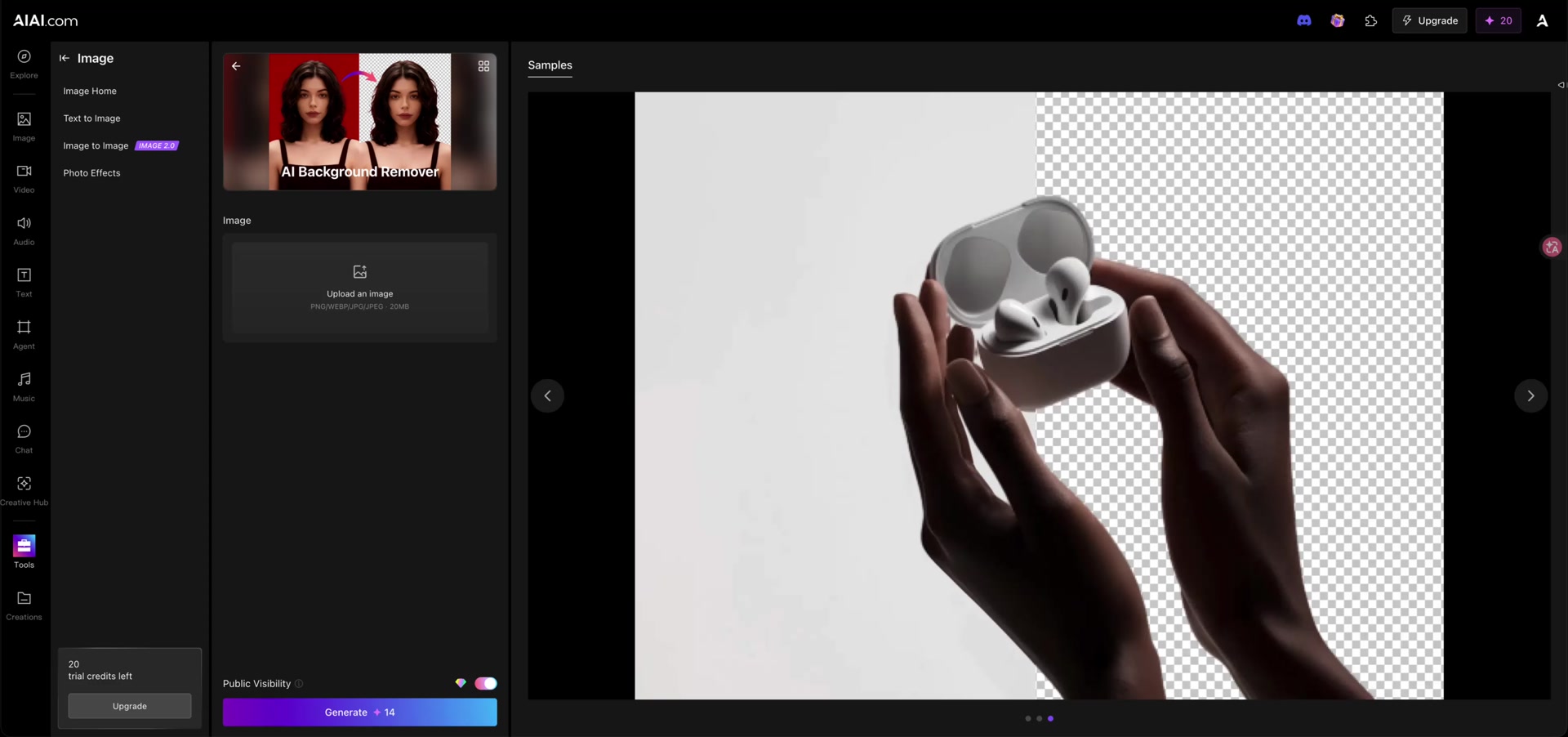Open the Chat section
This screenshot has height=737, width=1568.
pyautogui.click(x=24, y=439)
